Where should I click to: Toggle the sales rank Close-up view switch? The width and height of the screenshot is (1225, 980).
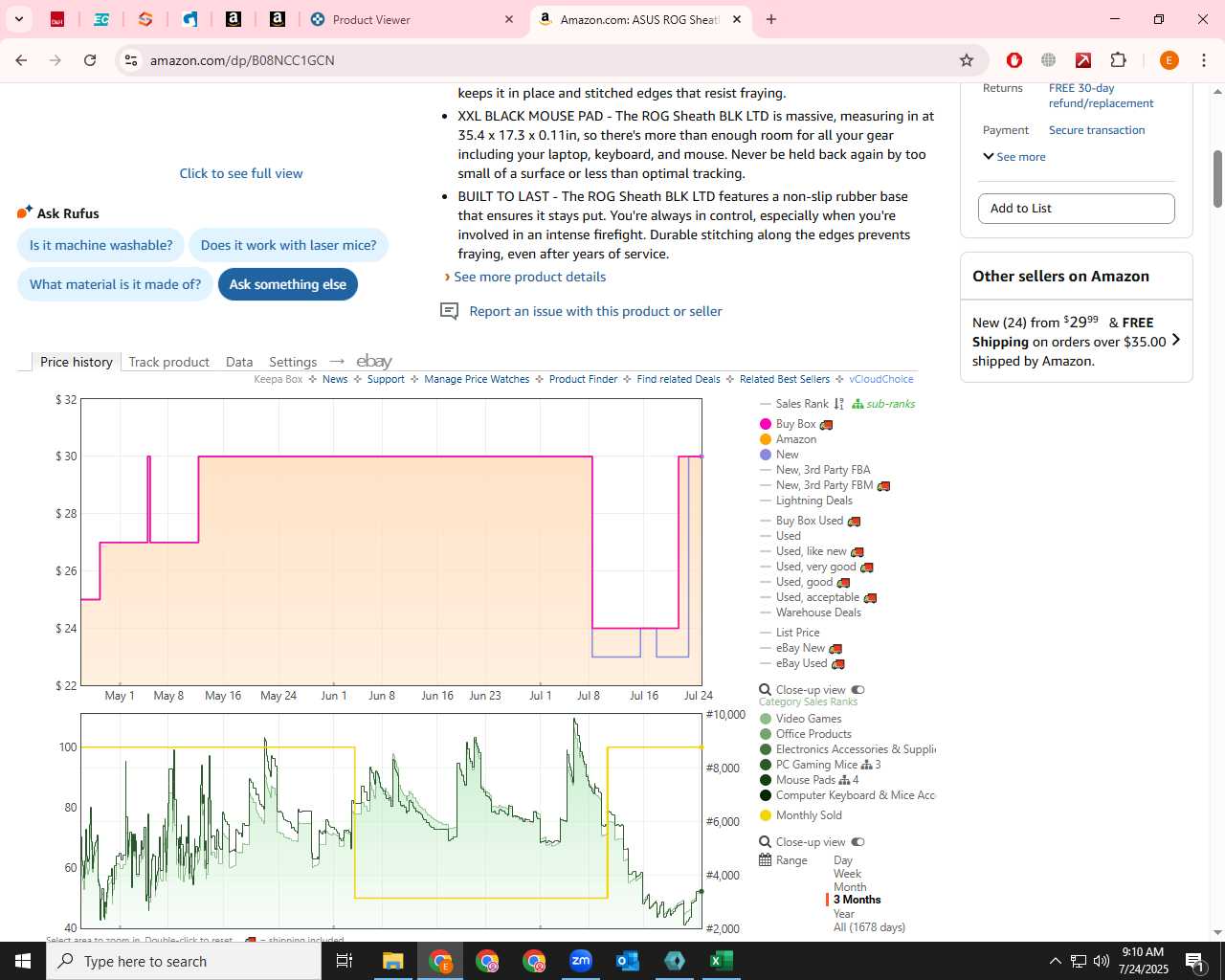pyautogui.click(x=857, y=842)
